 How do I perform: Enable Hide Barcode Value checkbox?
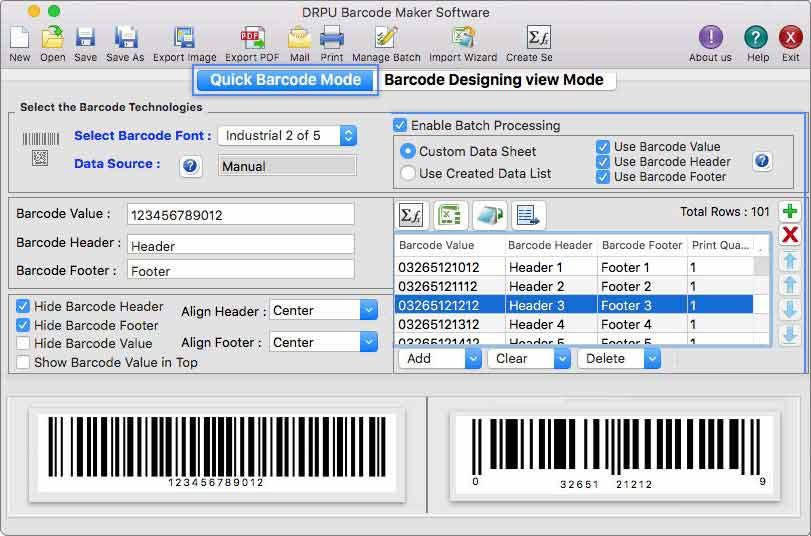(x=23, y=343)
